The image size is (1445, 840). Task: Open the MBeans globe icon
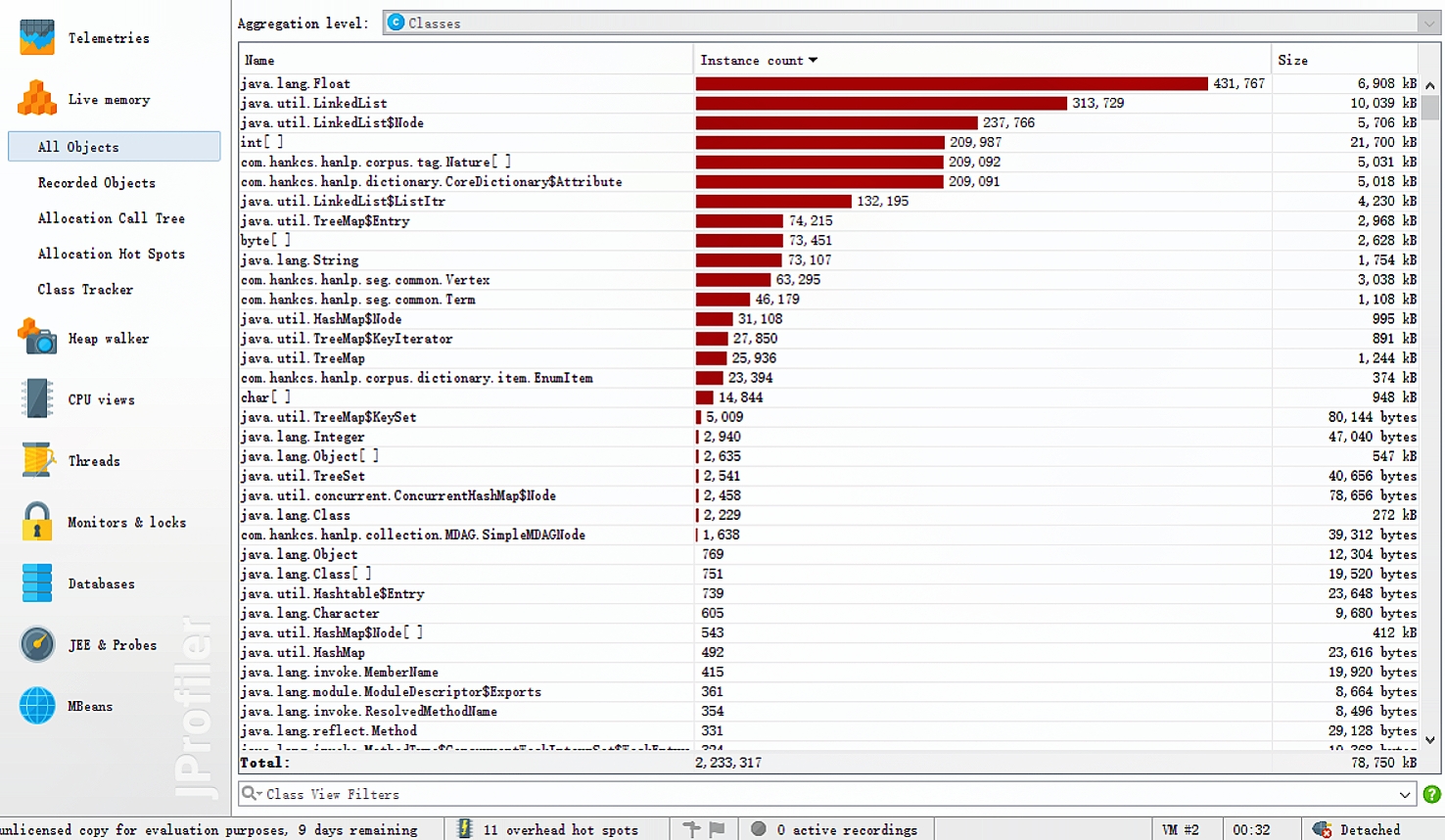(x=37, y=705)
